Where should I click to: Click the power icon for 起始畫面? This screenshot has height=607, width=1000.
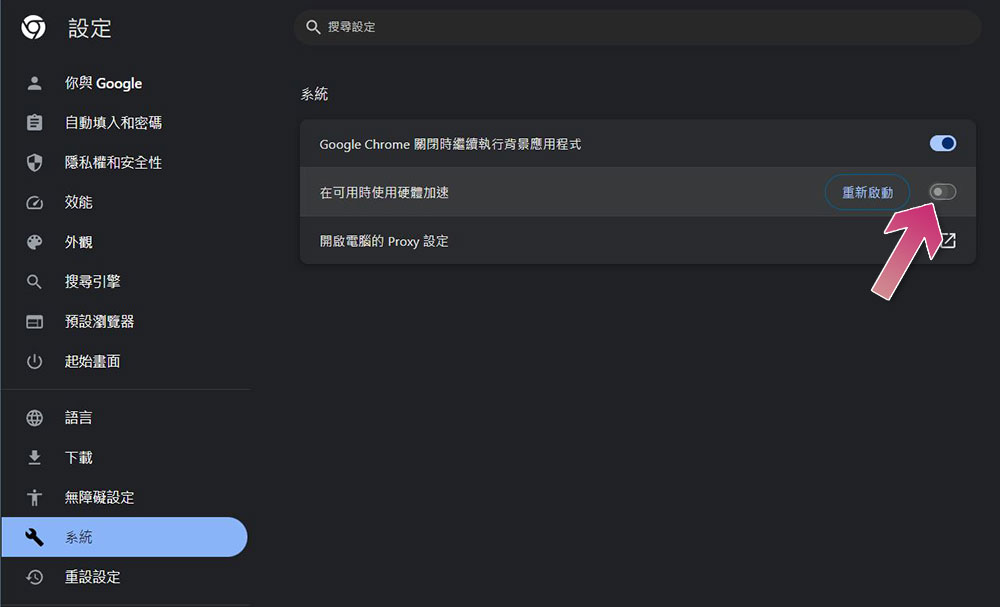34,362
